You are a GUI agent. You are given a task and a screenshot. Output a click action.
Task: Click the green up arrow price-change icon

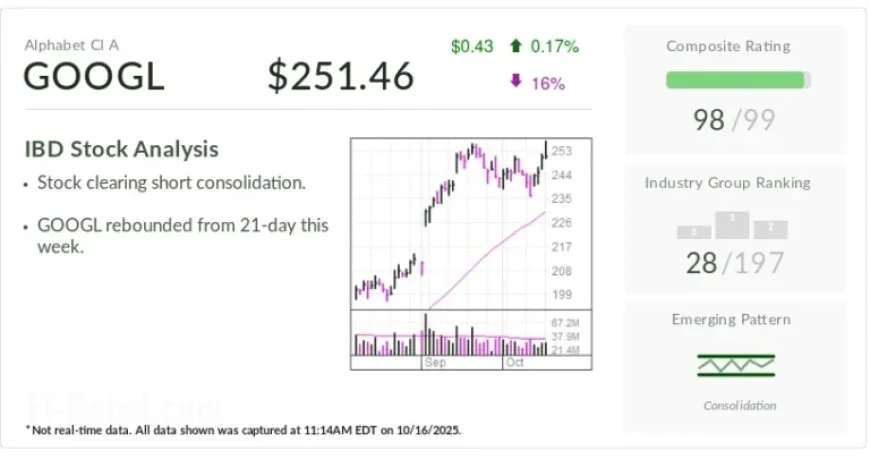click(516, 46)
